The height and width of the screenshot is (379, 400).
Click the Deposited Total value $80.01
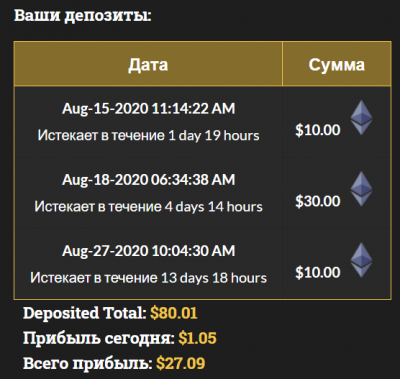tap(174, 313)
